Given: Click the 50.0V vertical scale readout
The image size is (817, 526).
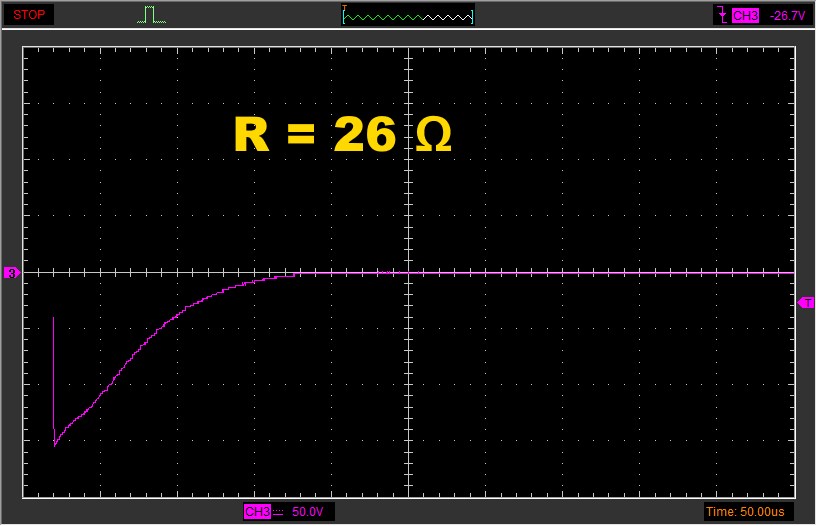Looking at the screenshot, I should [x=307, y=511].
